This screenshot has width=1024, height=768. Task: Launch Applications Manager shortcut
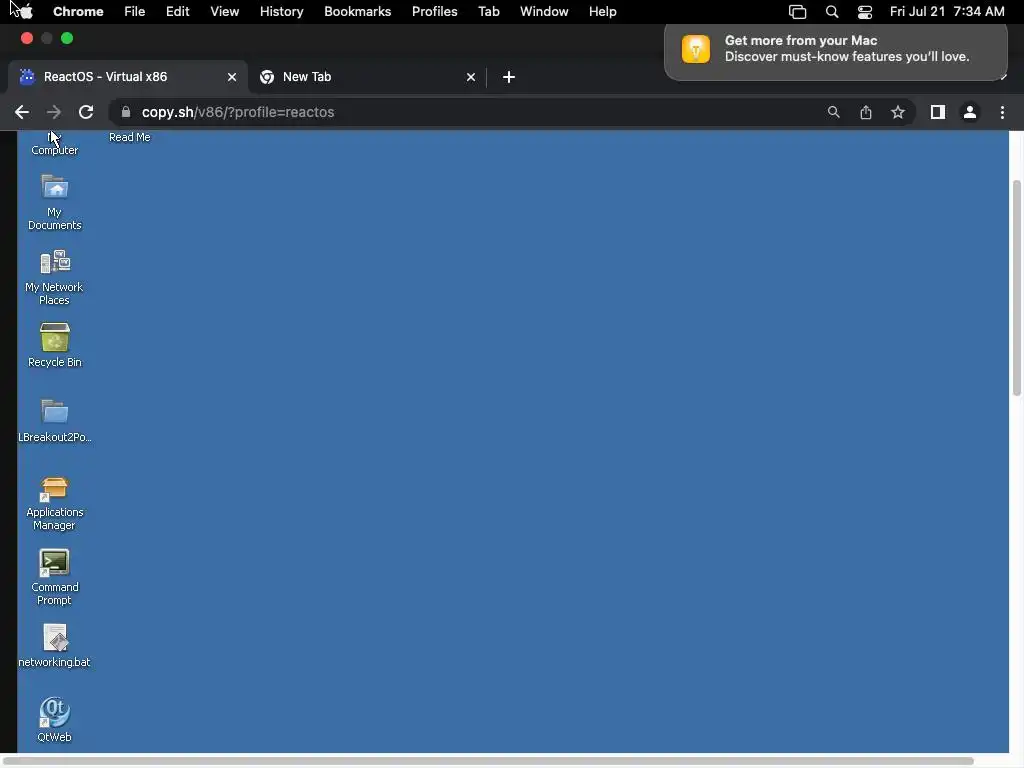54,488
